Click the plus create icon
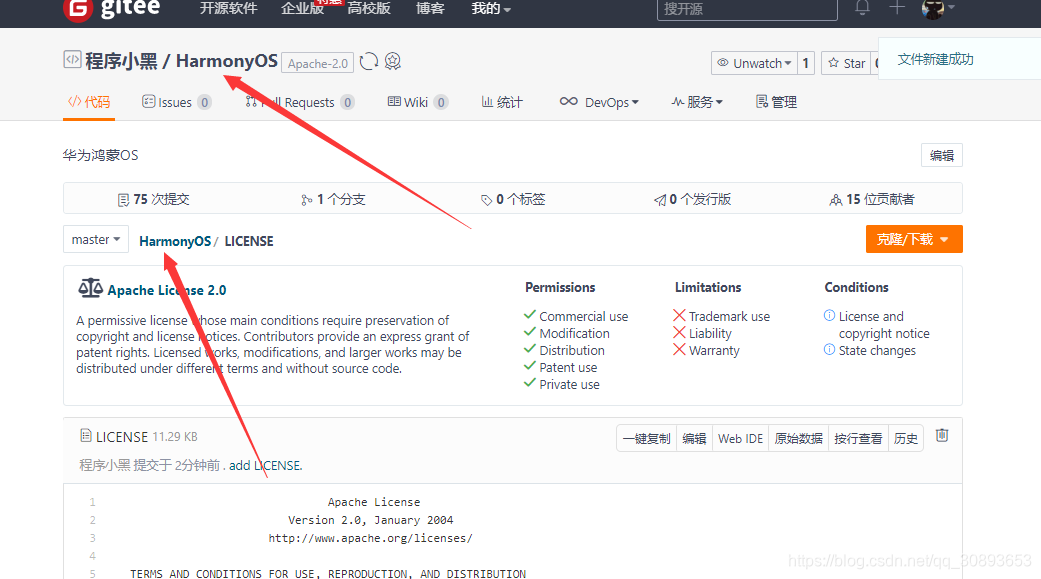This screenshot has width=1041, height=579. (897, 8)
